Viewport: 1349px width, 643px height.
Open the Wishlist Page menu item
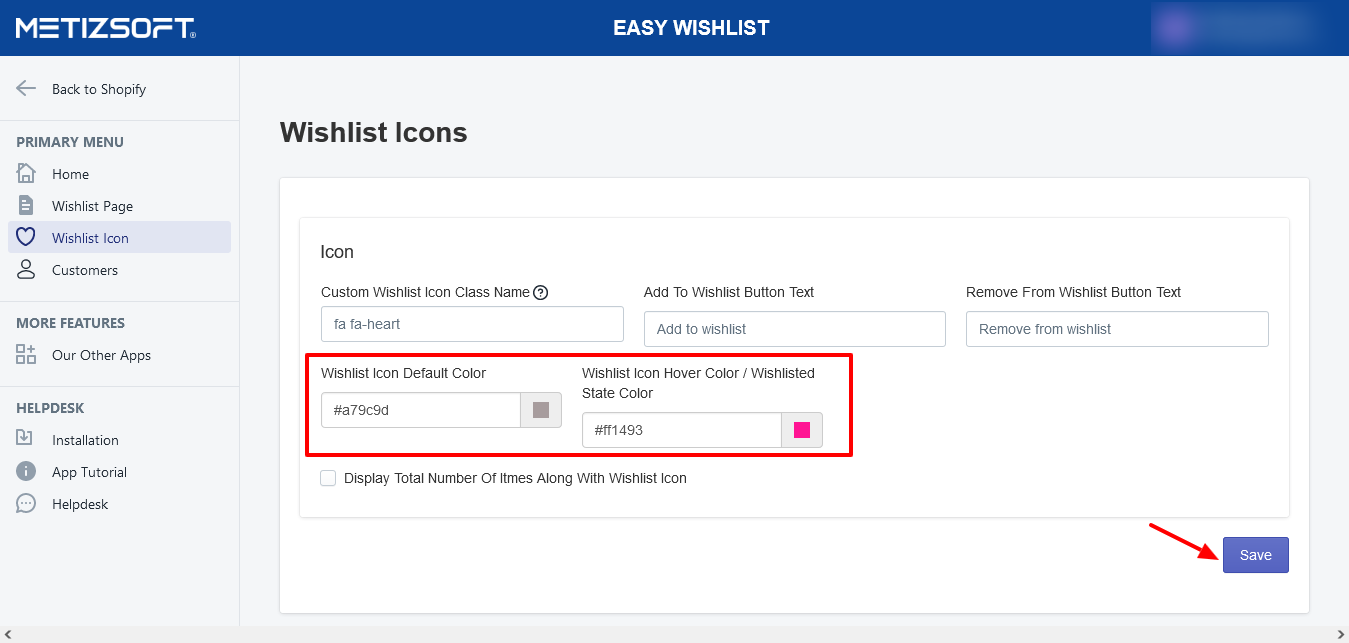pos(92,206)
